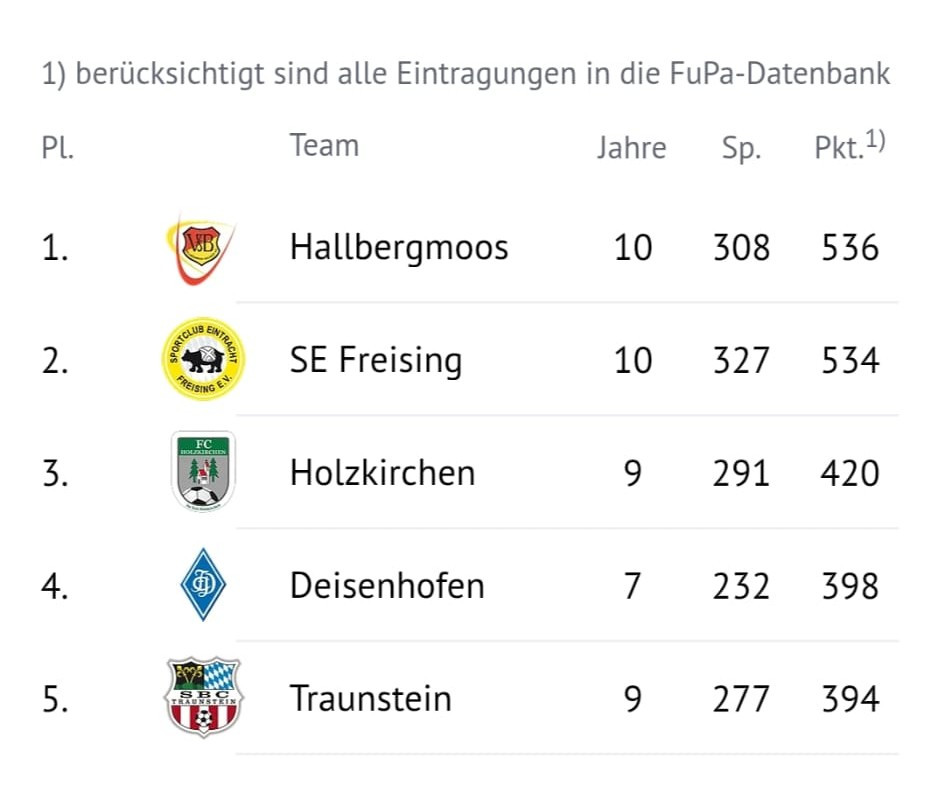945x789 pixels.
Task: Click Hallbergmoos points value 536
Action: [x=850, y=247]
